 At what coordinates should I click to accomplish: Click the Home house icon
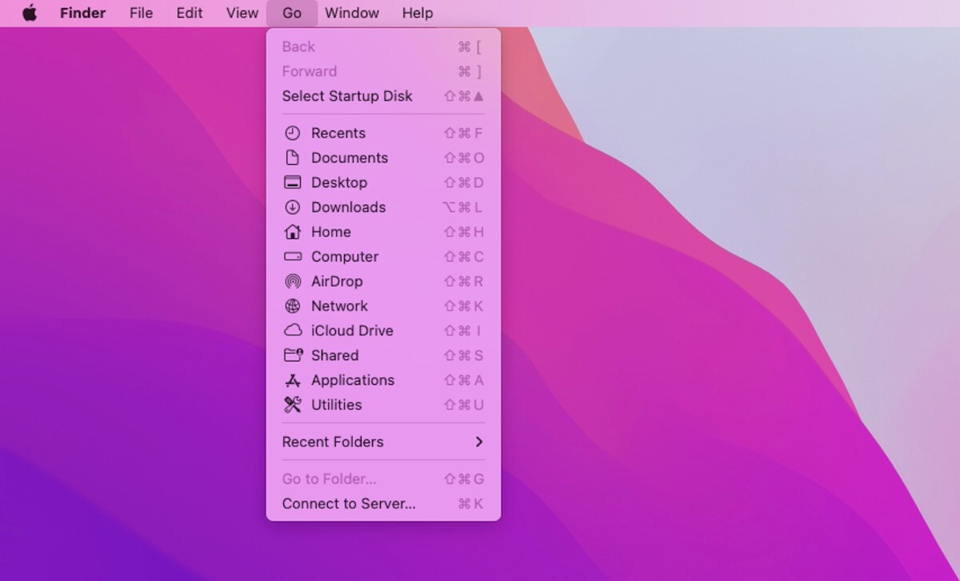[293, 231]
